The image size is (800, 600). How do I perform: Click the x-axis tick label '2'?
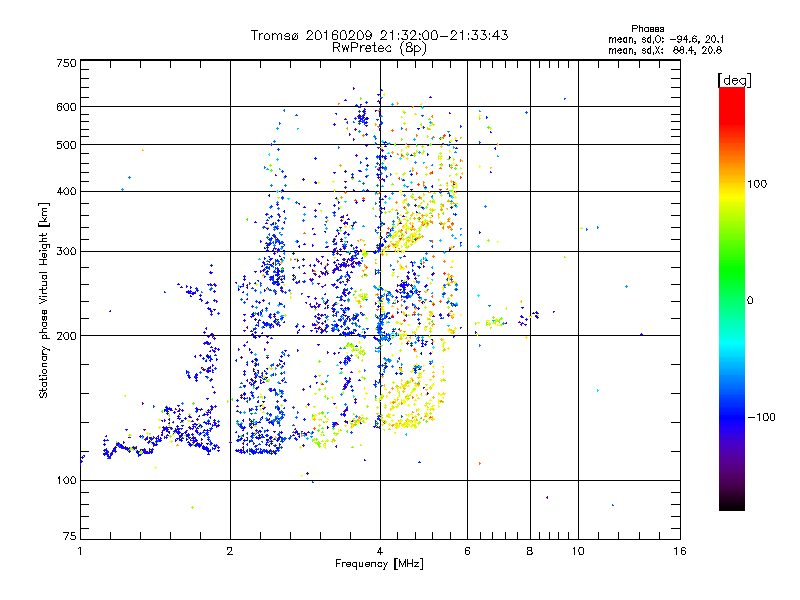point(230,551)
